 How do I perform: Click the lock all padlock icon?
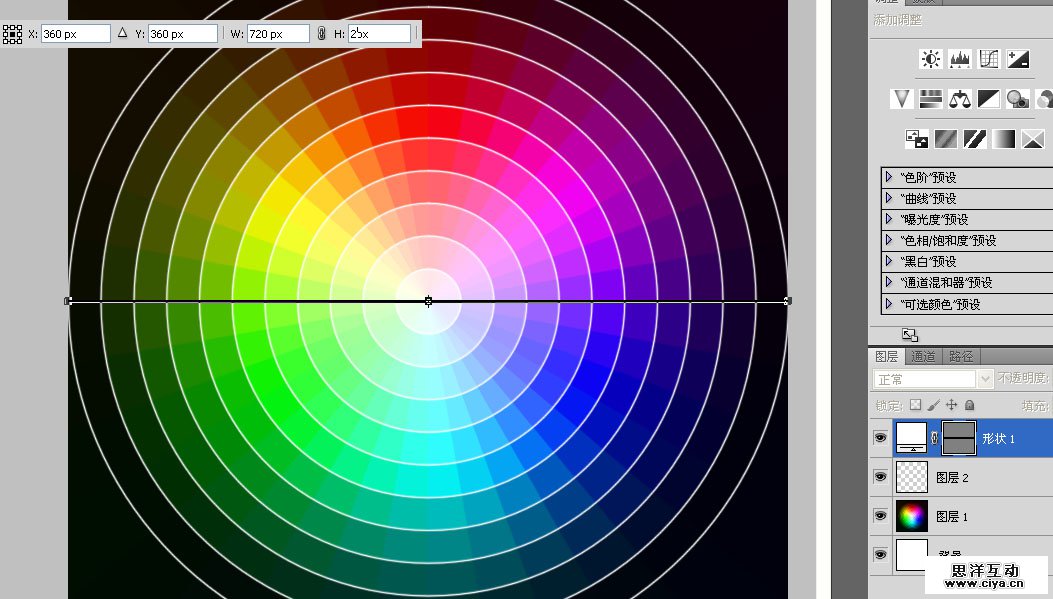(969, 405)
